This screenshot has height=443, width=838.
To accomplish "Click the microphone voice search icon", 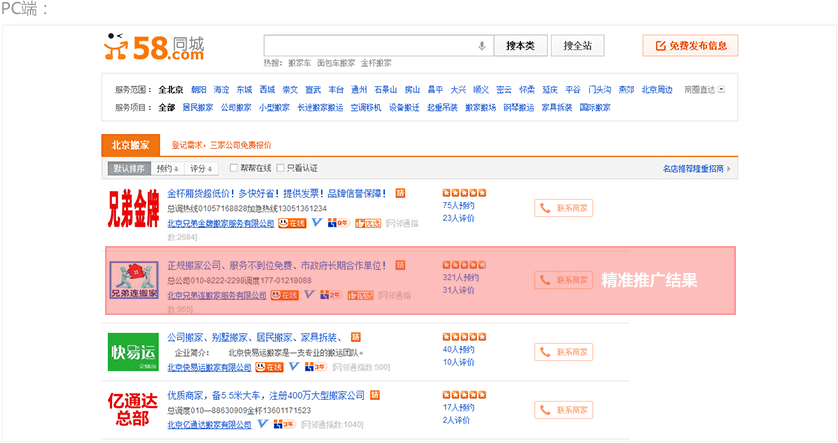I will (x=482, y=46).
